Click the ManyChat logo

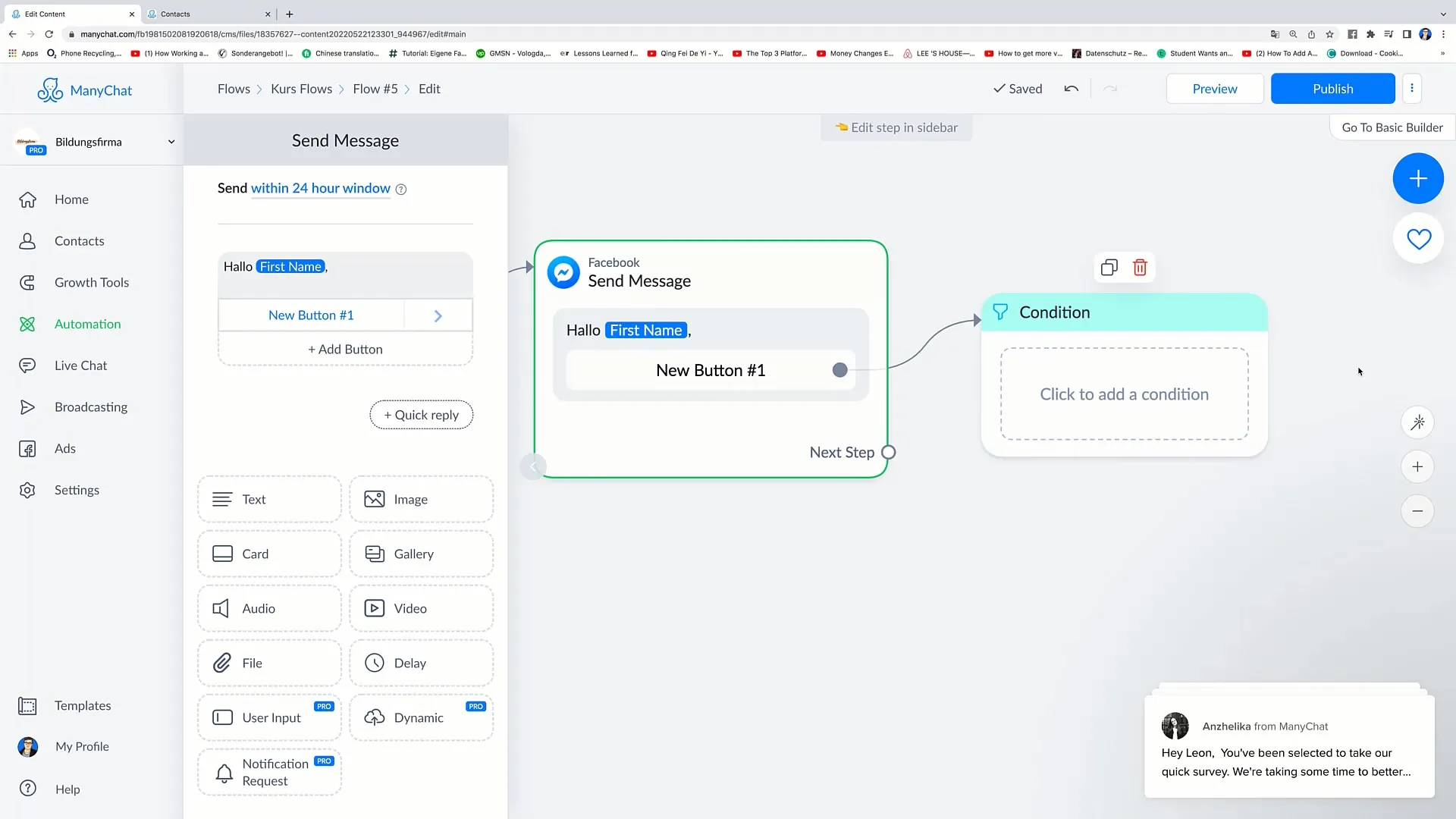click(x=84, y=90)
